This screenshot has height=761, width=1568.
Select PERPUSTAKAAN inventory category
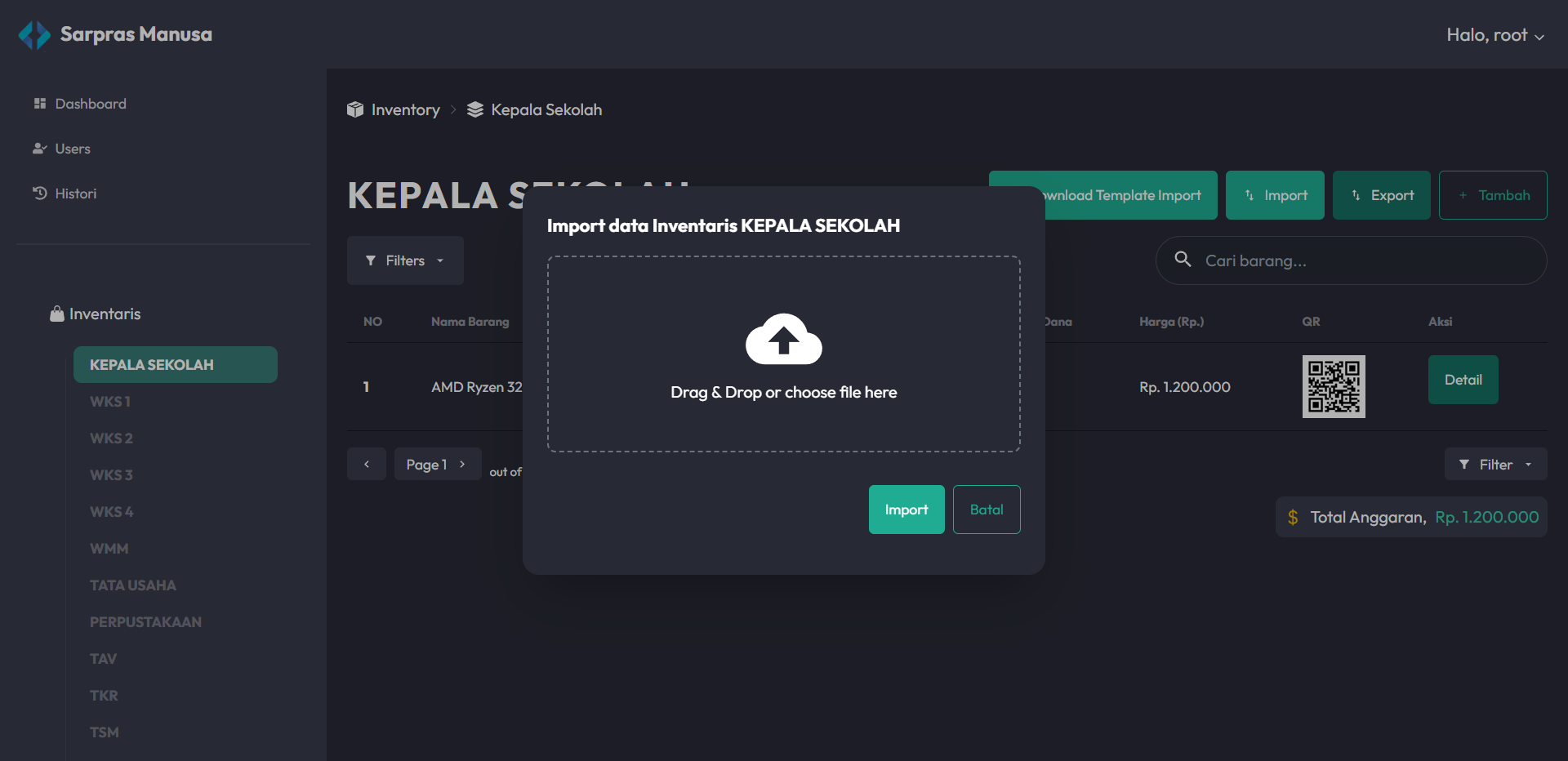click(145, 622)
